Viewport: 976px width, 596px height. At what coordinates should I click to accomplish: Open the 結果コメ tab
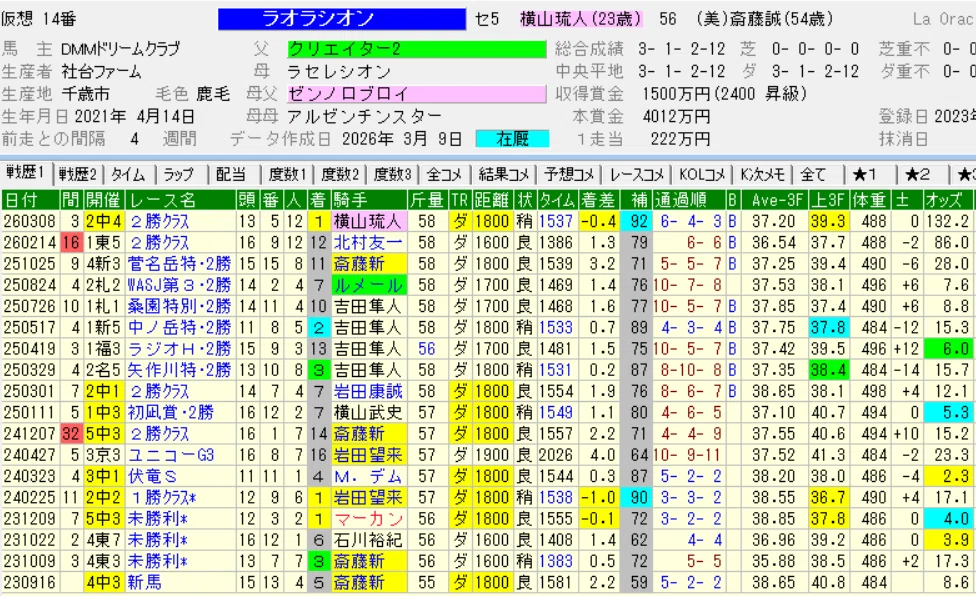(x=504, y=175)
